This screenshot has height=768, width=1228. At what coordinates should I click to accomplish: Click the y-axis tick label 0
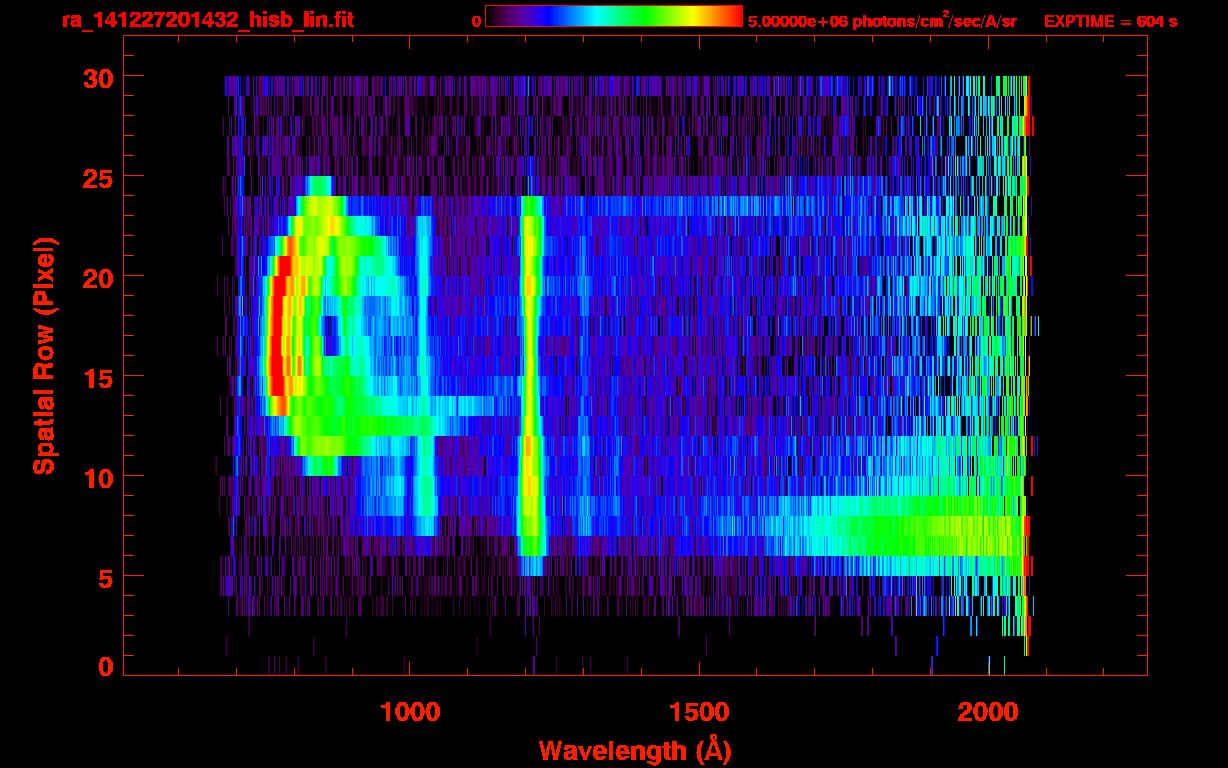click(105, 666)
